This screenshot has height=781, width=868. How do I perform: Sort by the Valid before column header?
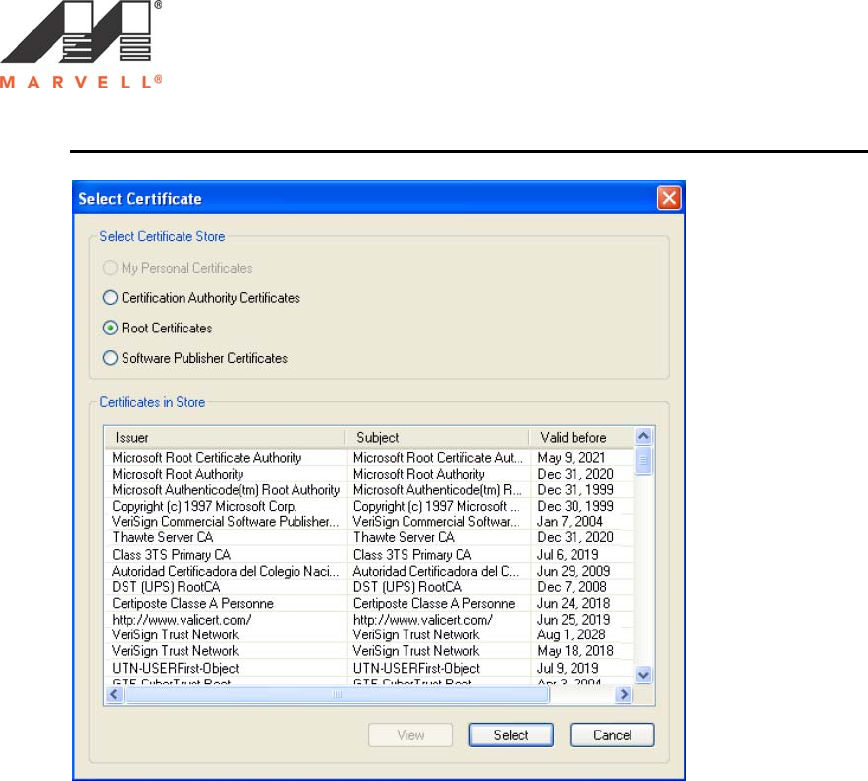[581, 437]
